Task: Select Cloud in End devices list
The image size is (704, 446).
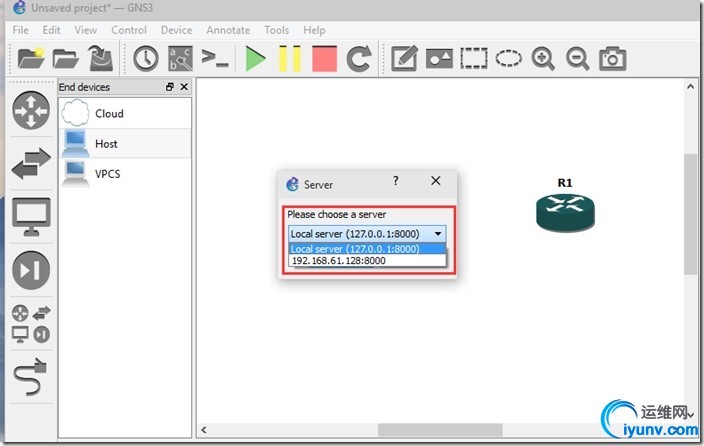Action: click(x=125, y=113)
